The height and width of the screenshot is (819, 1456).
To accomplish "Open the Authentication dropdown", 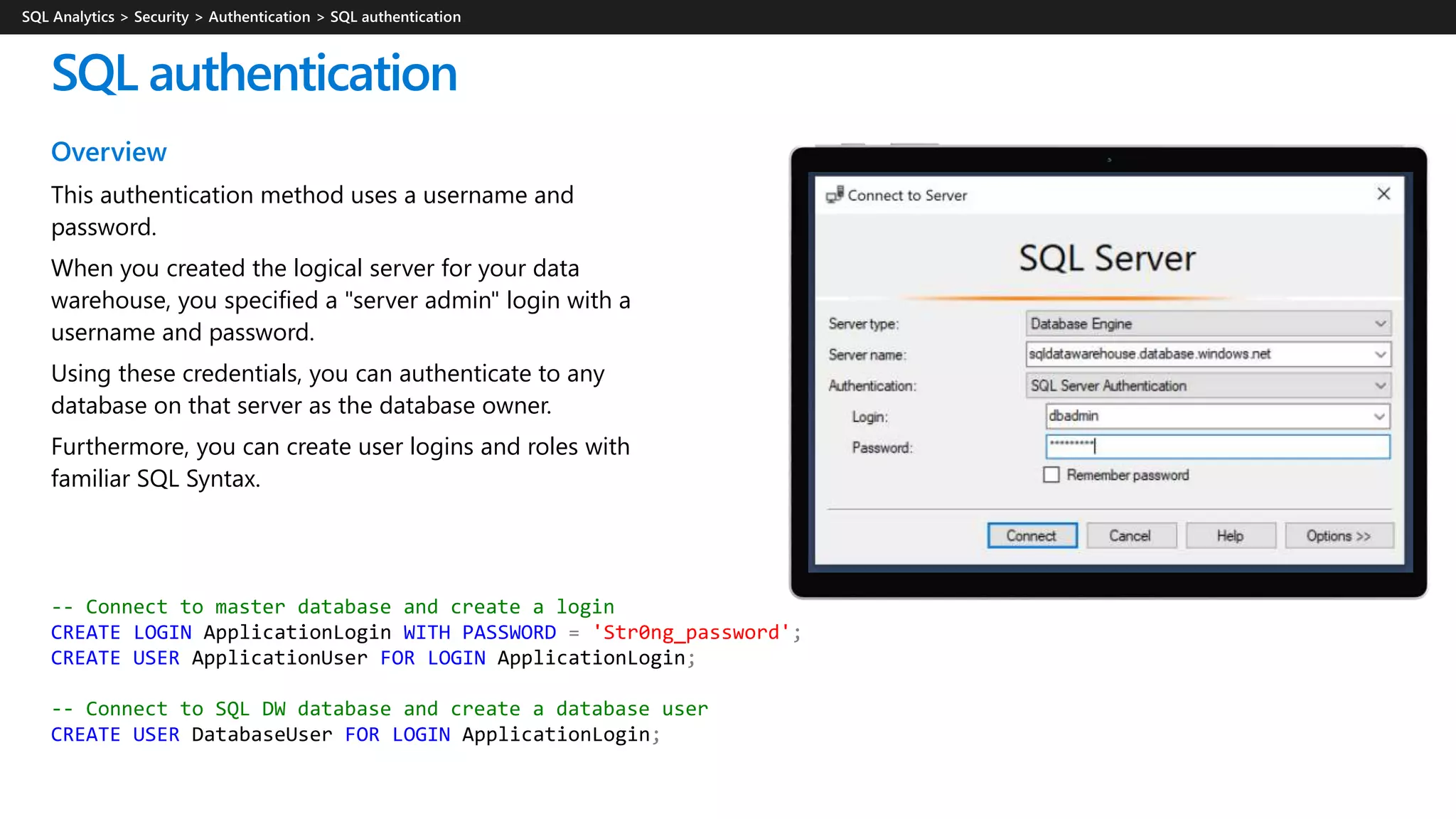I will (x=1208, y=386).
